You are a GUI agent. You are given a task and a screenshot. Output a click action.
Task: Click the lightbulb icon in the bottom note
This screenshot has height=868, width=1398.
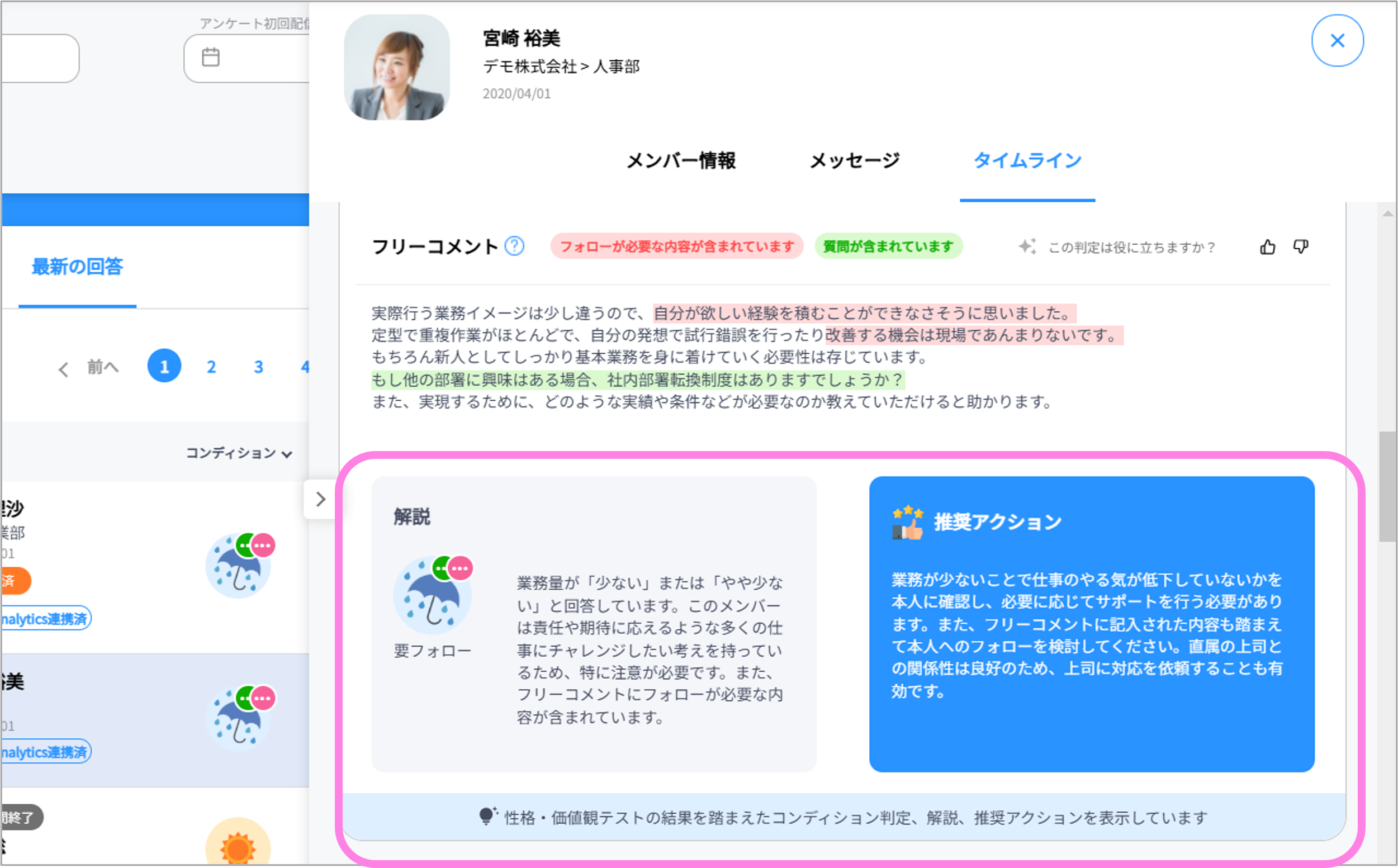tap(488, 817)
